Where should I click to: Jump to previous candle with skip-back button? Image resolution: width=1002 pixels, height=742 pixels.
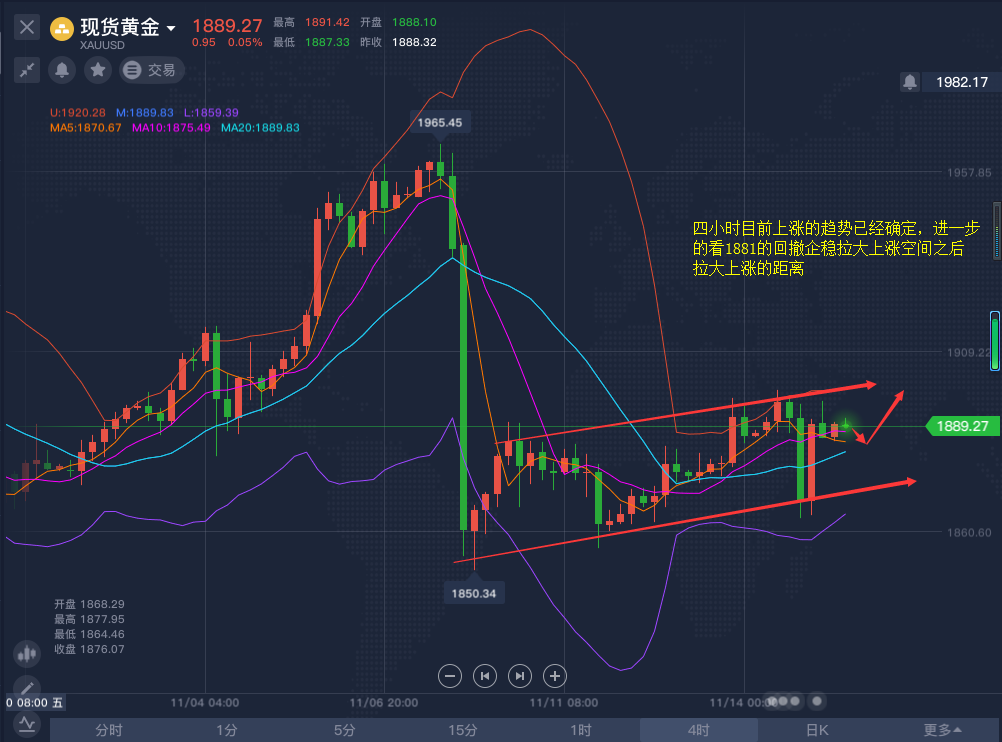[485, 676]
